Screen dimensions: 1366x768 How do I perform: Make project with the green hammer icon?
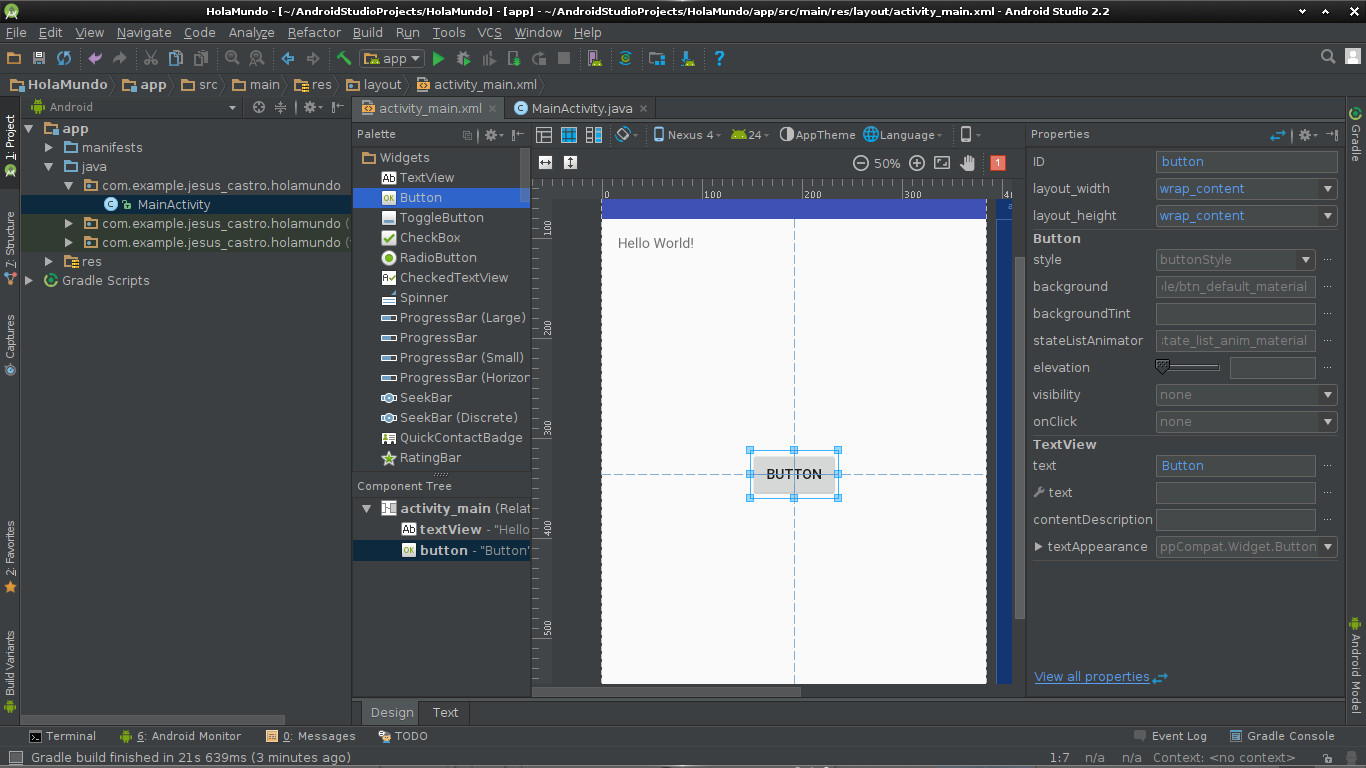pos(344,58)
